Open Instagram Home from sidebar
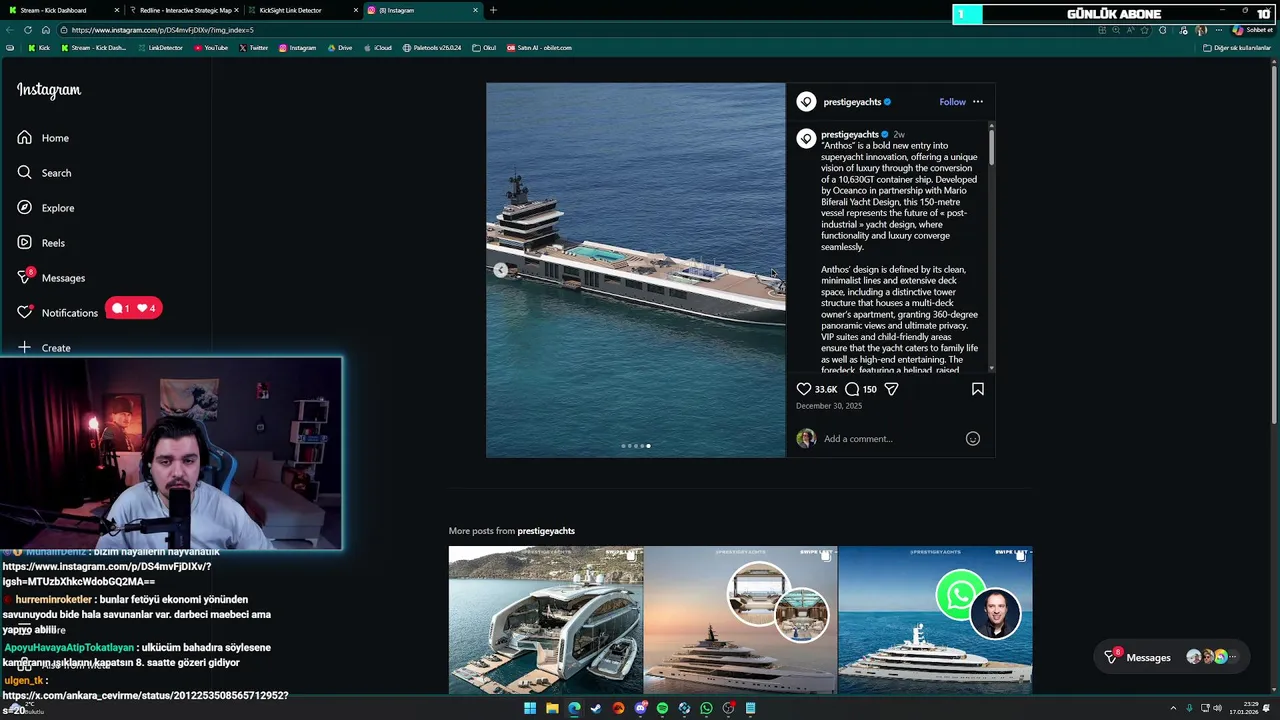The height and width of the screenshot is (720, 1280). click(43, 138)
